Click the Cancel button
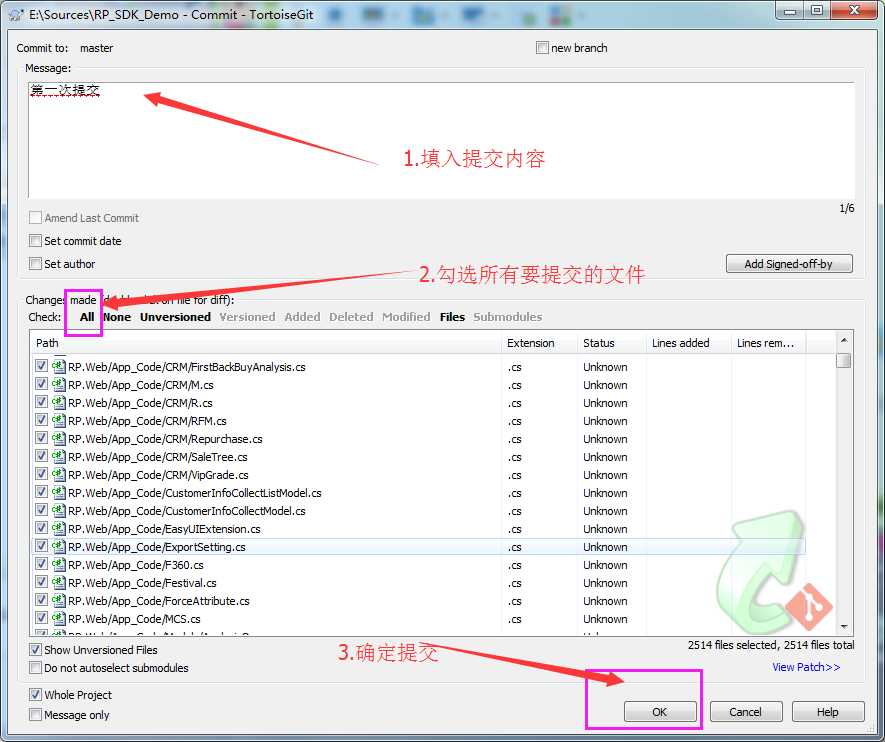 [746, 712]
